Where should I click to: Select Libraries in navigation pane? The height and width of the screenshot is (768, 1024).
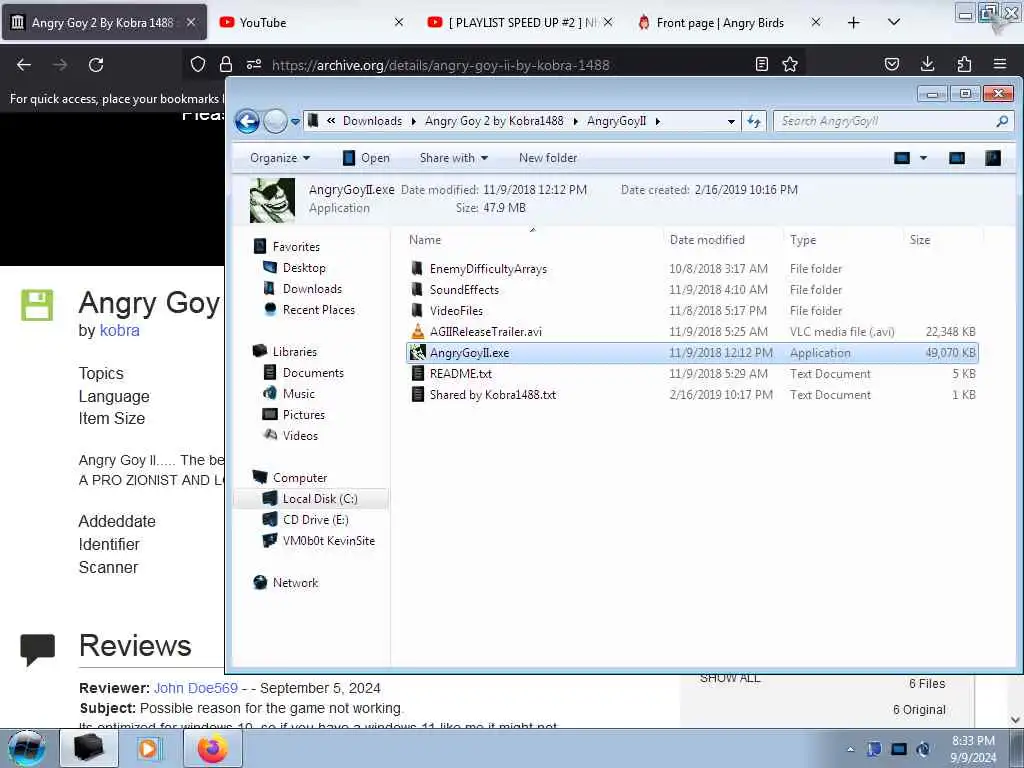click(295, 351)
